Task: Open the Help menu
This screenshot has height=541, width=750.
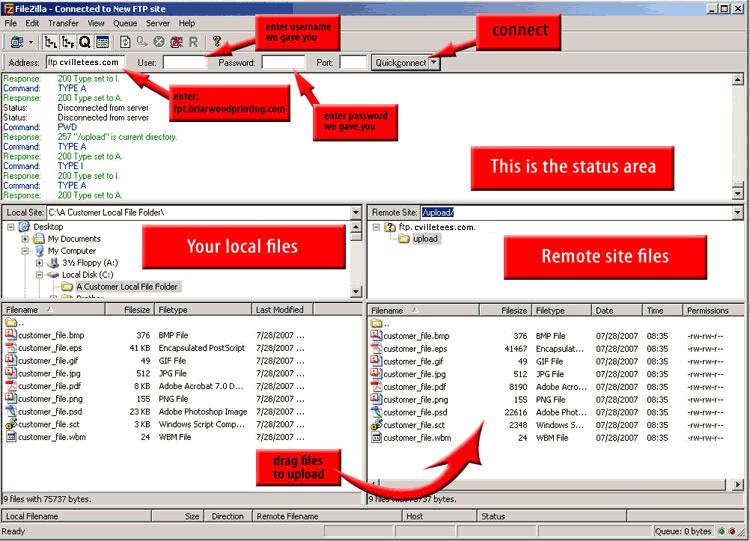Action: coord(187,23)
